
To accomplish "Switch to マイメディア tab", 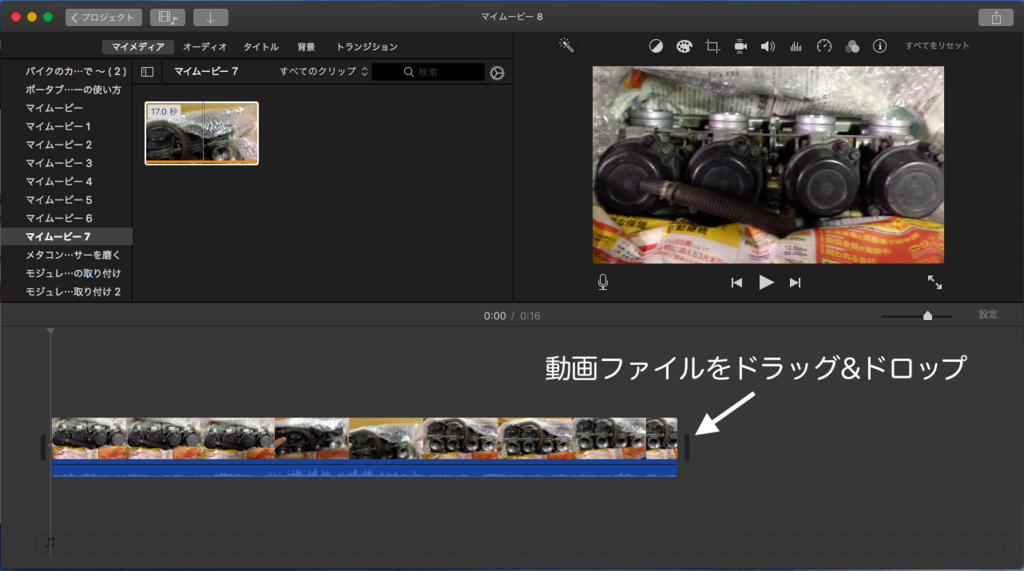I will [138, 47].
